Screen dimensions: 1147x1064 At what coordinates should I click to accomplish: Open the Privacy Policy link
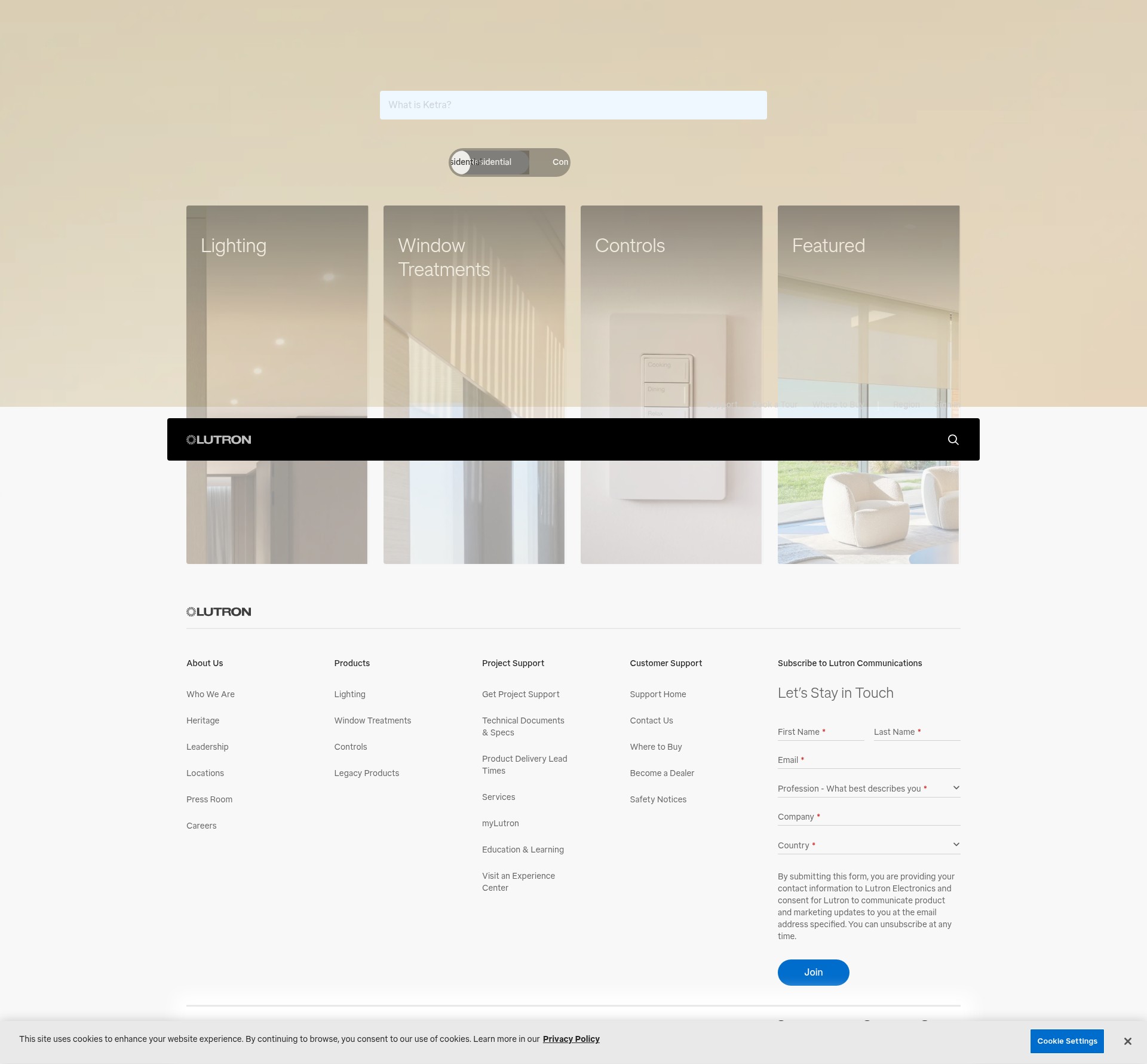(571, 1039)
